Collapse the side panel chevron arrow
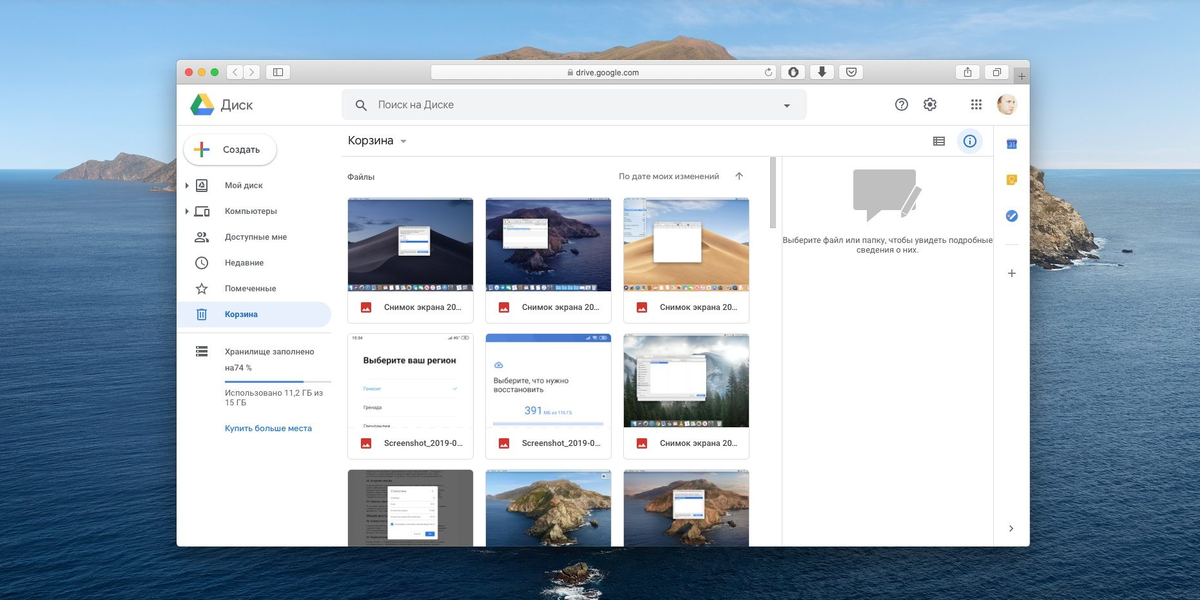Image resolution: width=1200 pixels, height=600 pixels. (x=1011, y=528)
